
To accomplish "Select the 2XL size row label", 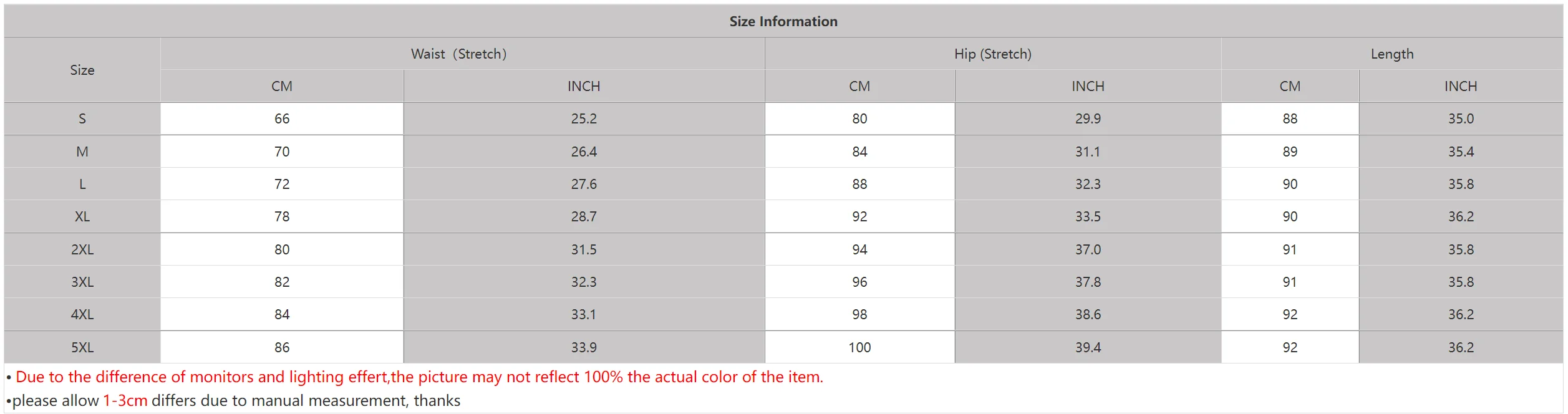I will (82, 250).
